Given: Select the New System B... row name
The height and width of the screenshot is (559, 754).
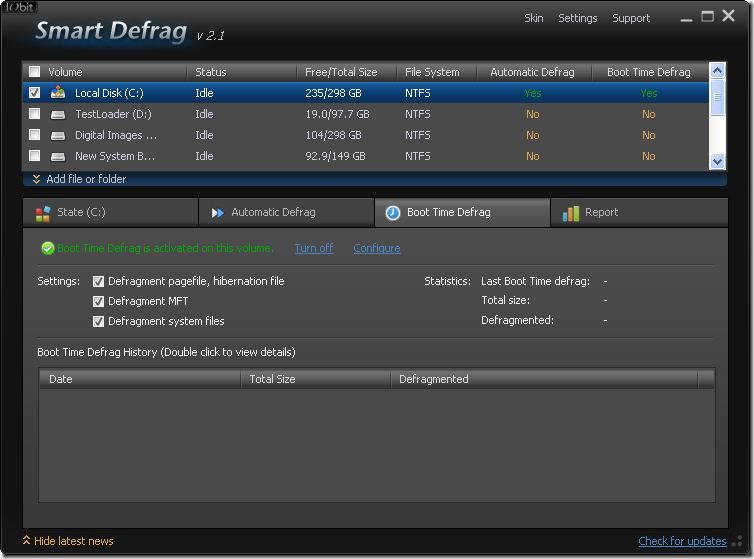Looking at the screenshot, I should (x=115, y=156).
